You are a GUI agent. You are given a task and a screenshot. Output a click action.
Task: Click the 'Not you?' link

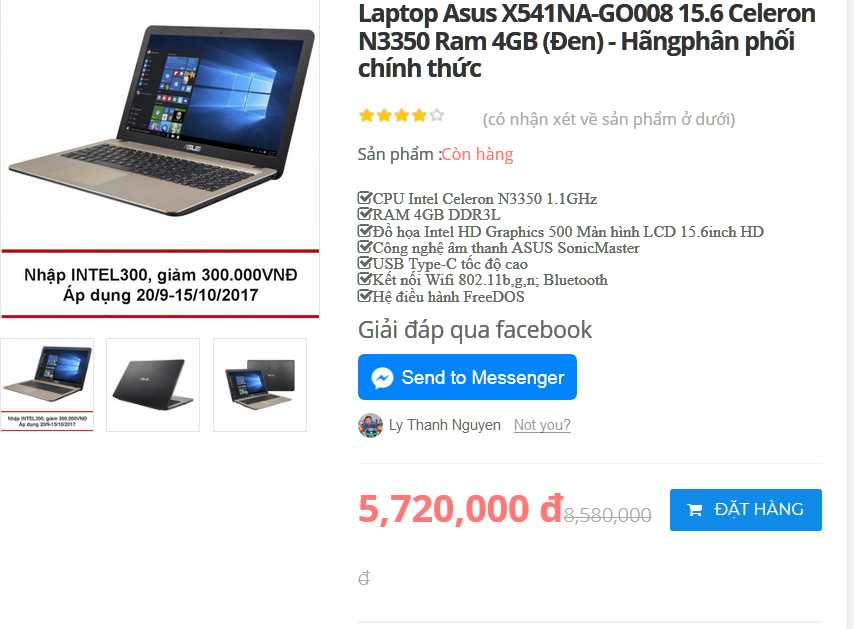[542, 425]
